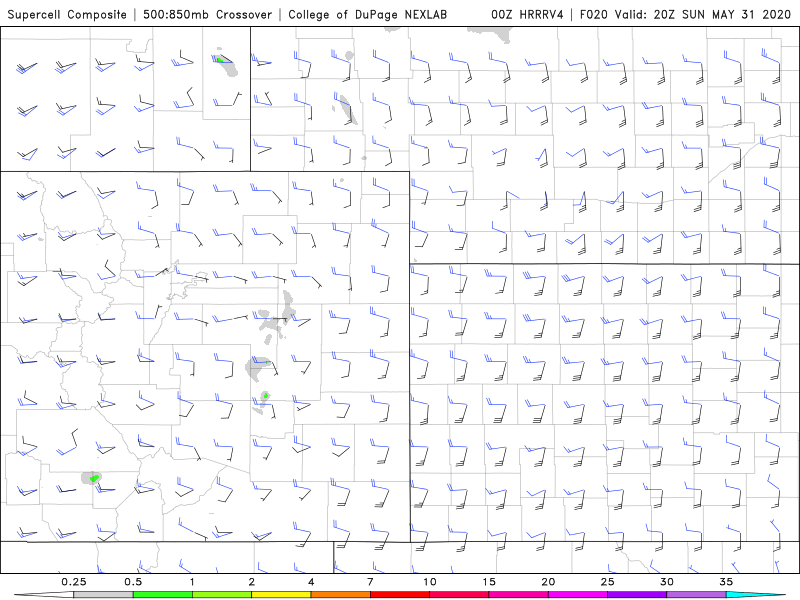Click the legend value '15'
This screenshot has height=600, width=800.
click(x=489, y=582)
